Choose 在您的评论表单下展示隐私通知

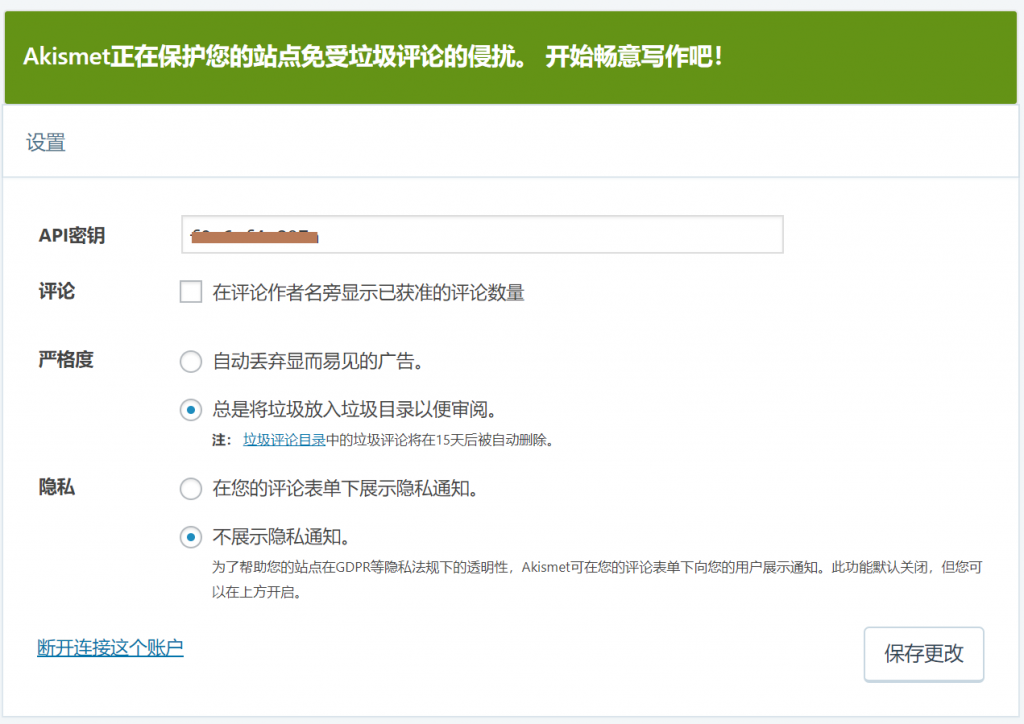pos(190,489)
